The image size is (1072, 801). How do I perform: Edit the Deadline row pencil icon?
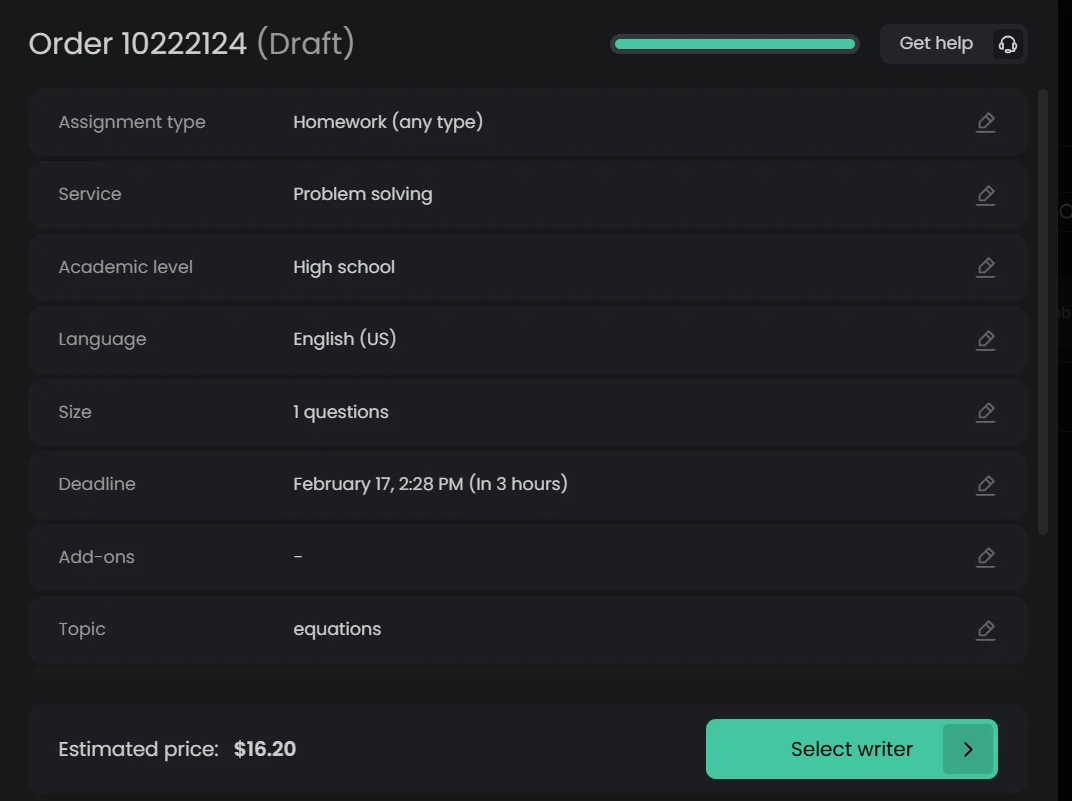pos(985,485)
